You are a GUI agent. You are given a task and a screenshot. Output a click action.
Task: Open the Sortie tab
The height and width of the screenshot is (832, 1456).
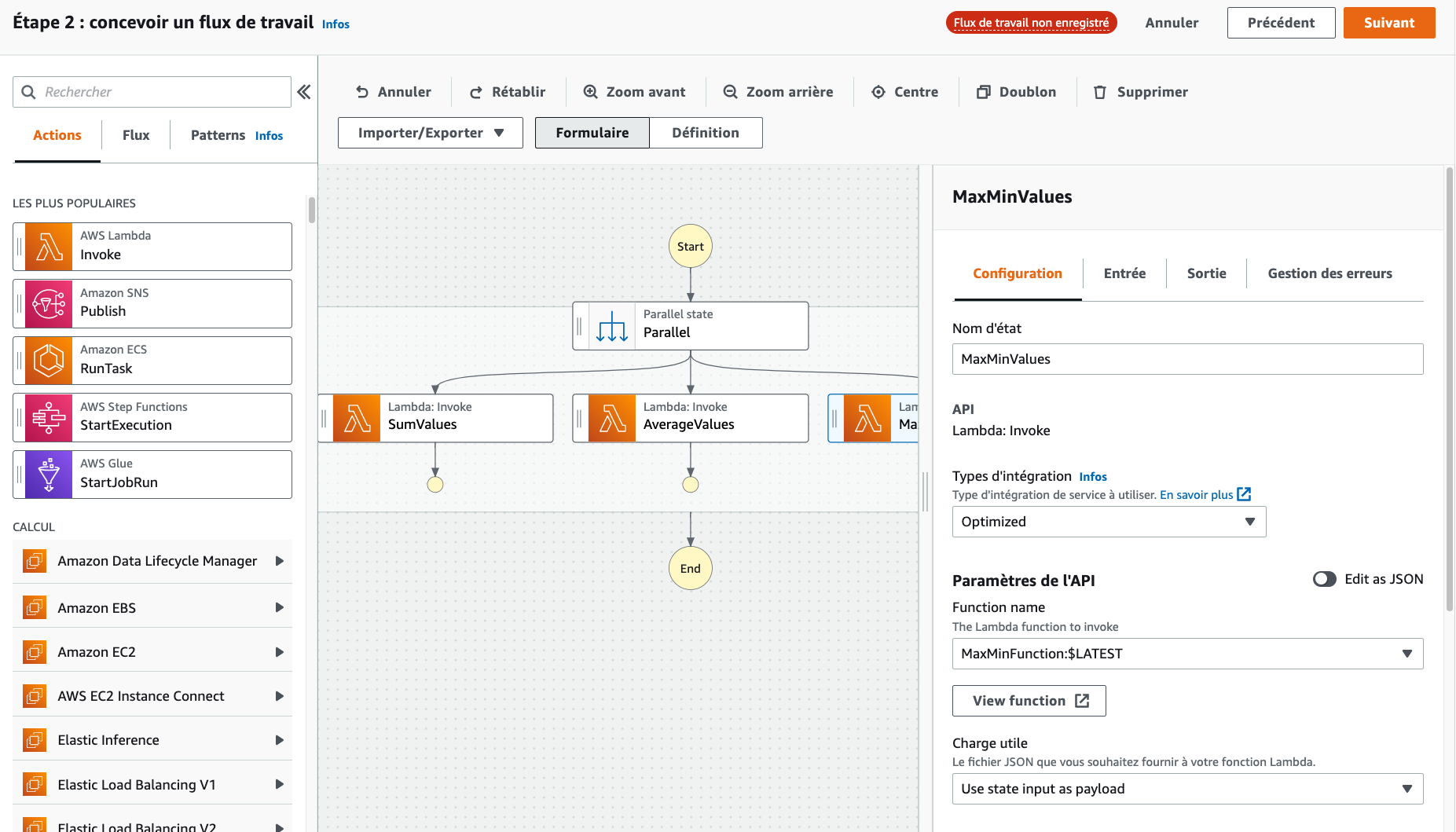pyautogui.click(x=1206, y=273)
